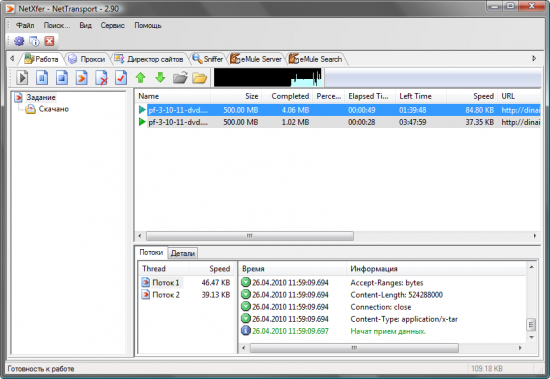Click the Время column header
The image size is (550, 379).
pos(293,269)
